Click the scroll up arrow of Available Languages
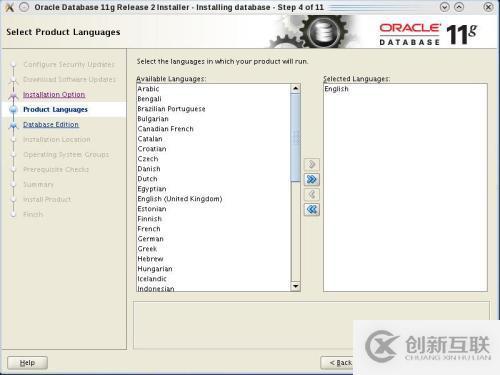Viewport: 500px width, 375px height. [x=295, y=89]
